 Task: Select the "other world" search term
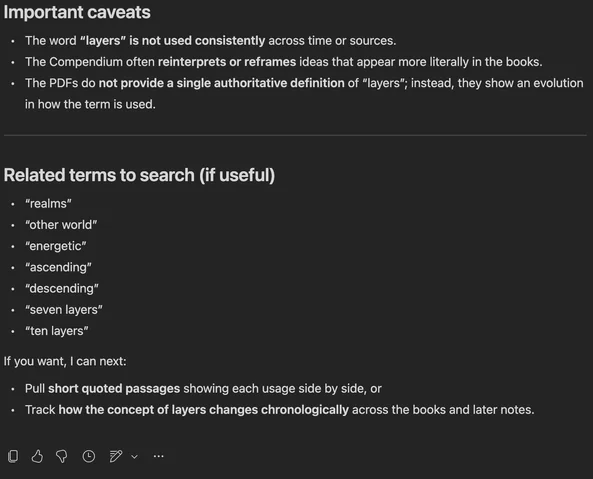pos(61,225)
